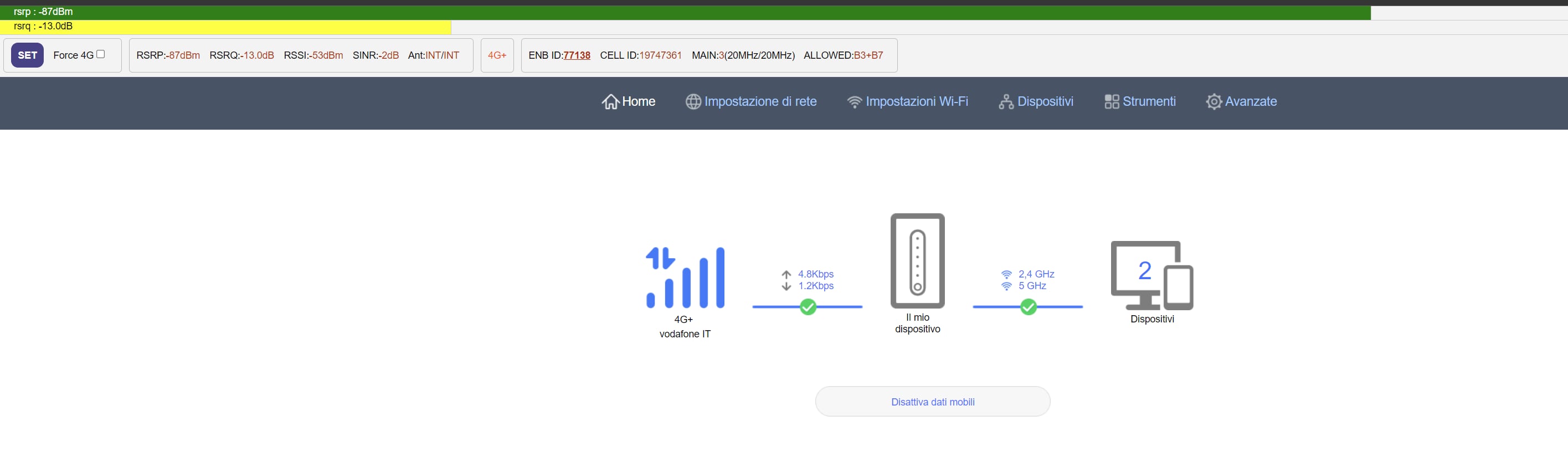Click the 5 GHz label
Viewport: 1568px width, 462px height.
point(1032,286)
